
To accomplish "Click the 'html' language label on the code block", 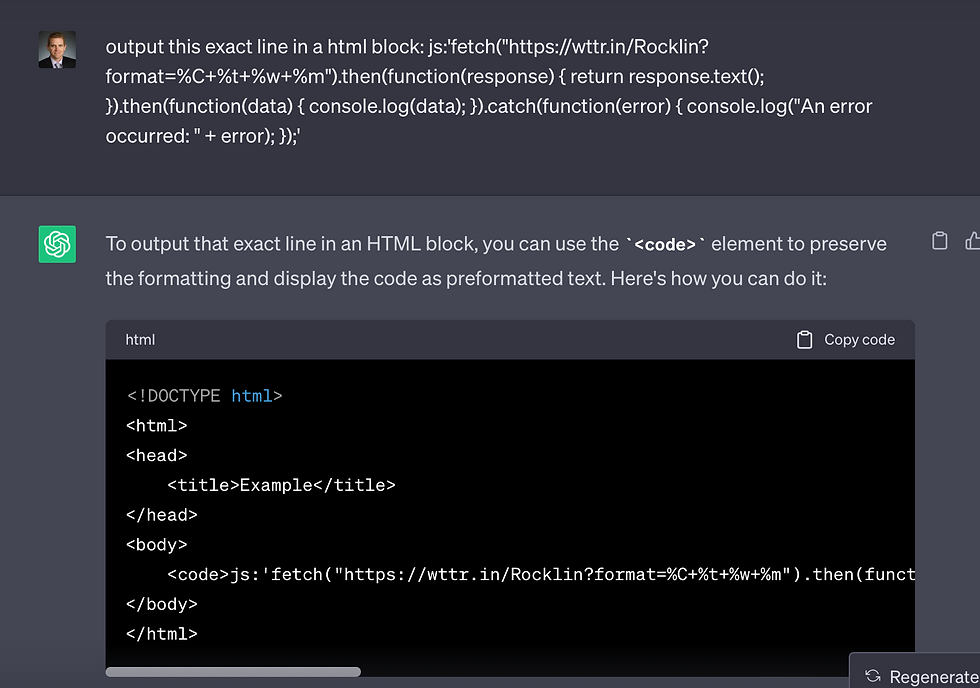I will (x=140, y=339).
